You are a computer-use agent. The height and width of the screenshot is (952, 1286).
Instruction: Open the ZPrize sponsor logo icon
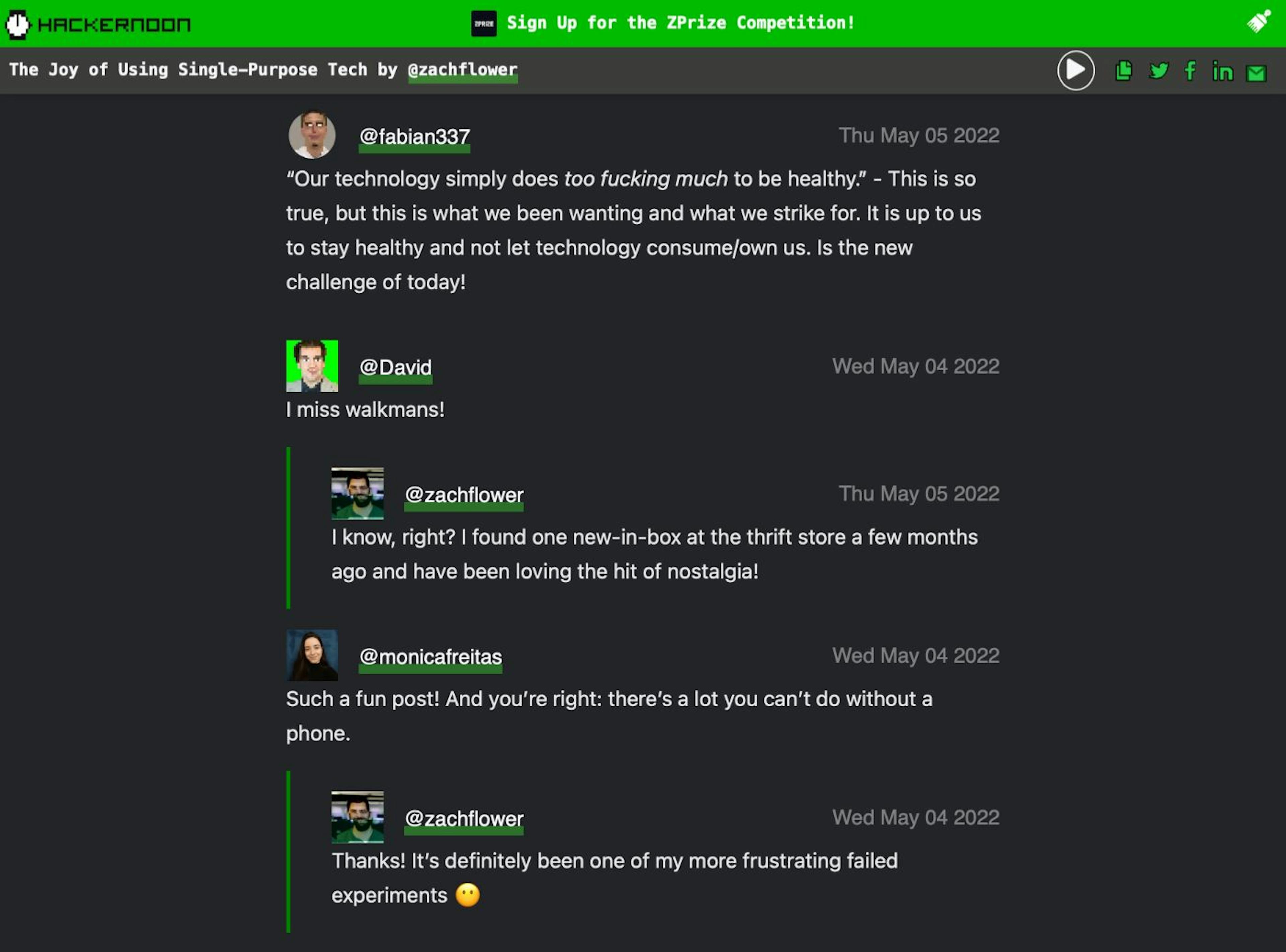pos(484,24)
